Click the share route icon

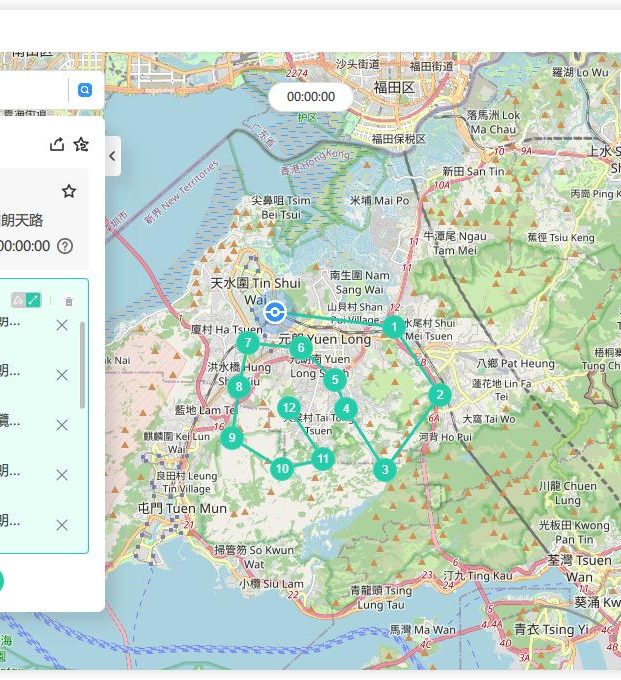57,144
